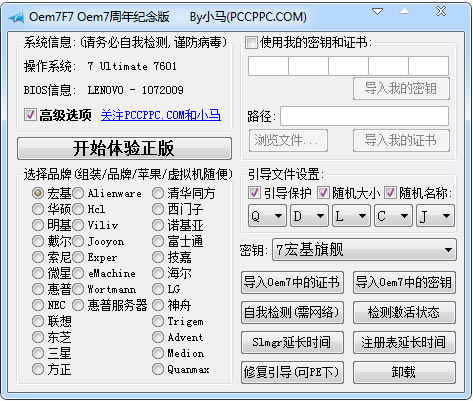Toggle the 高级选项 checkbox

[x=30, y=115]
